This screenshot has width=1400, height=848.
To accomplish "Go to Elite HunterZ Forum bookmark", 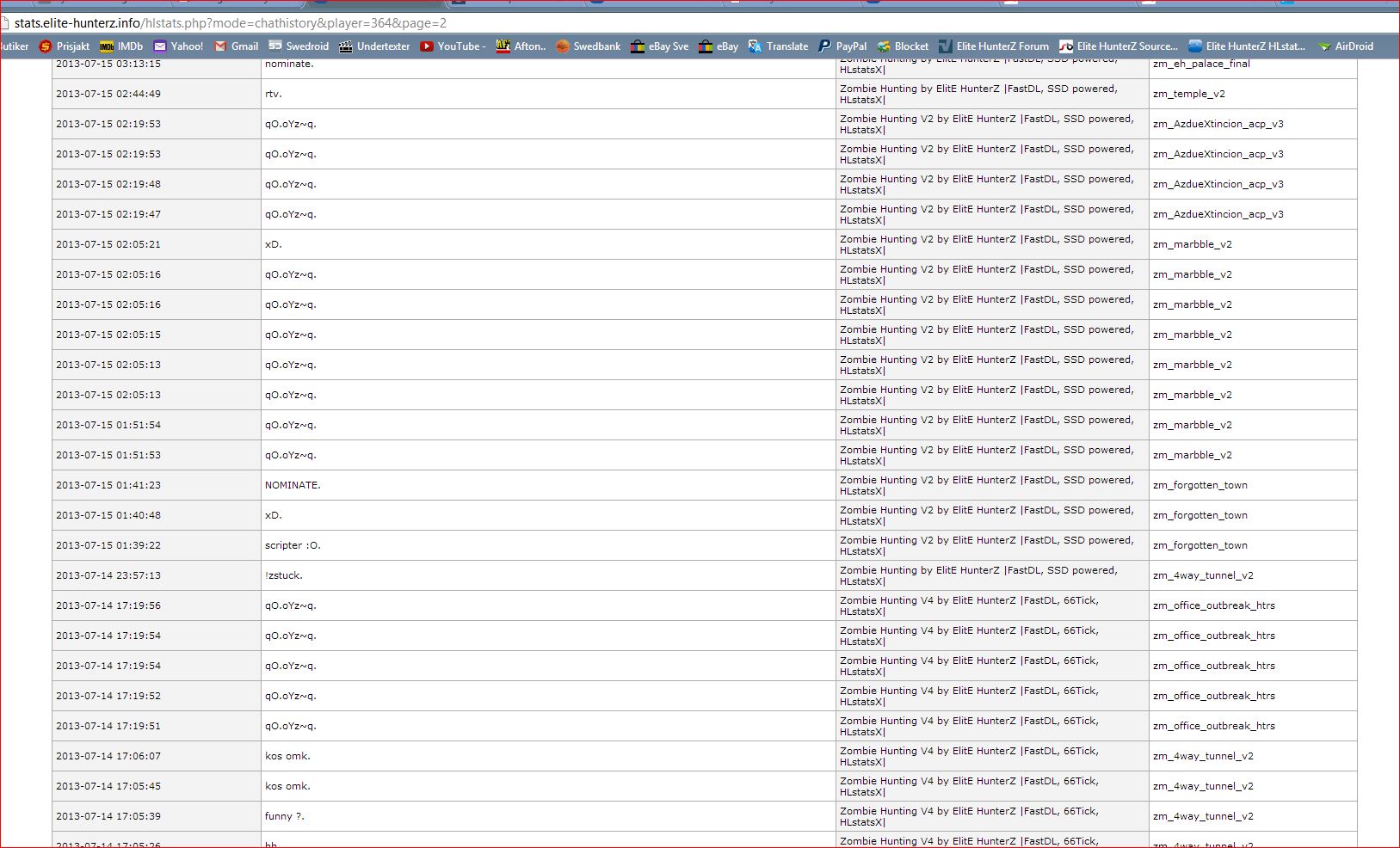I will [x=994, y=46].
